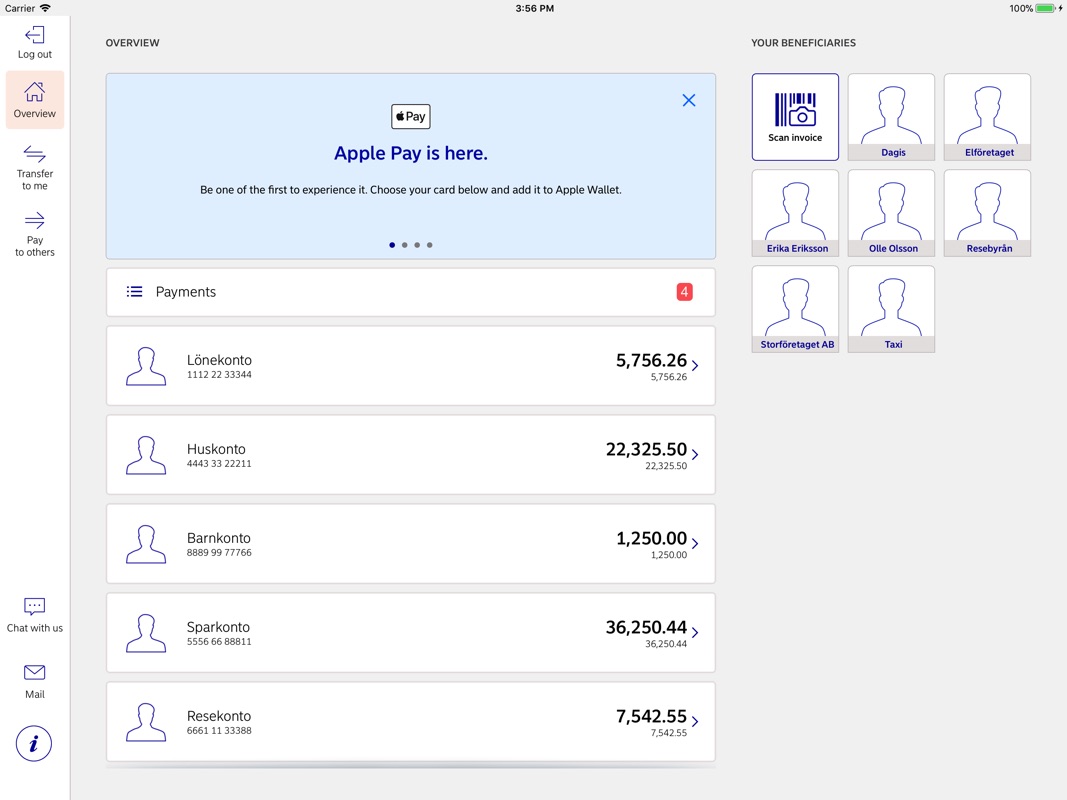Click the Apple Pay logo badge

[410, 116]
